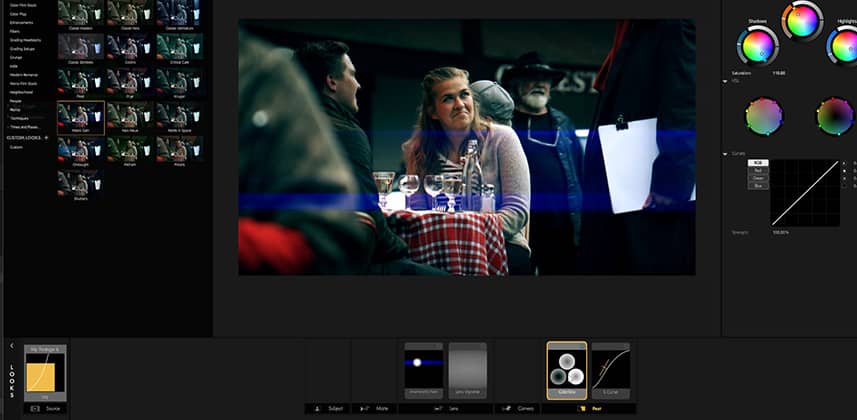Select the Blue curve channel
857x420 pixels.
pyautogui.click(x=758, y=186)
